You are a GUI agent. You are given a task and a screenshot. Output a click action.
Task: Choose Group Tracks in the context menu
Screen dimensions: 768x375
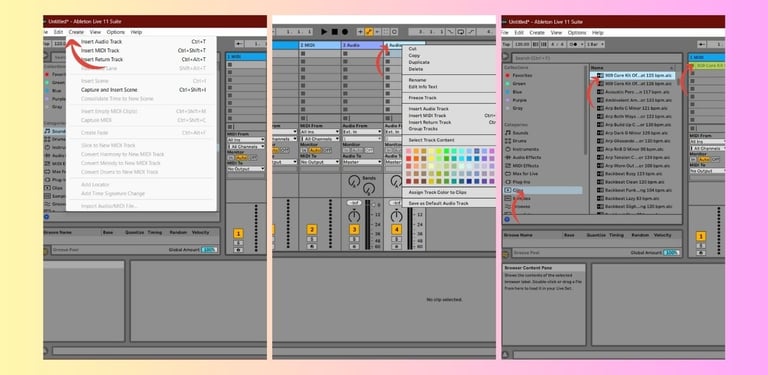pyautogui.click(x=423, y=129)
